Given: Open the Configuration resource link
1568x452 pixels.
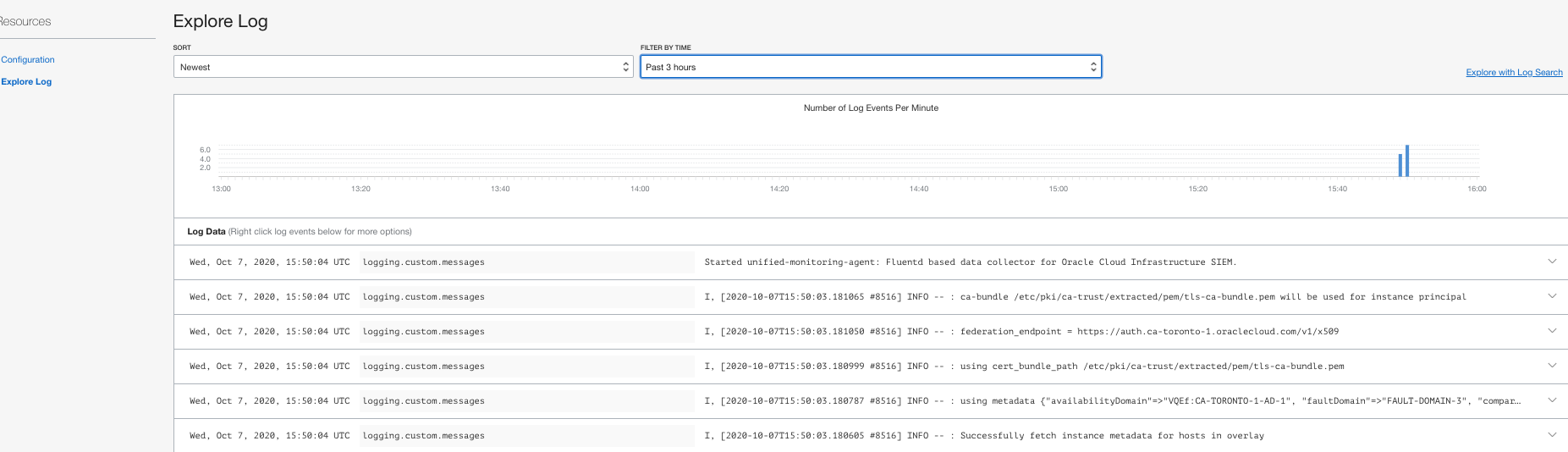Looking at the screenshot, I should 28,60.
